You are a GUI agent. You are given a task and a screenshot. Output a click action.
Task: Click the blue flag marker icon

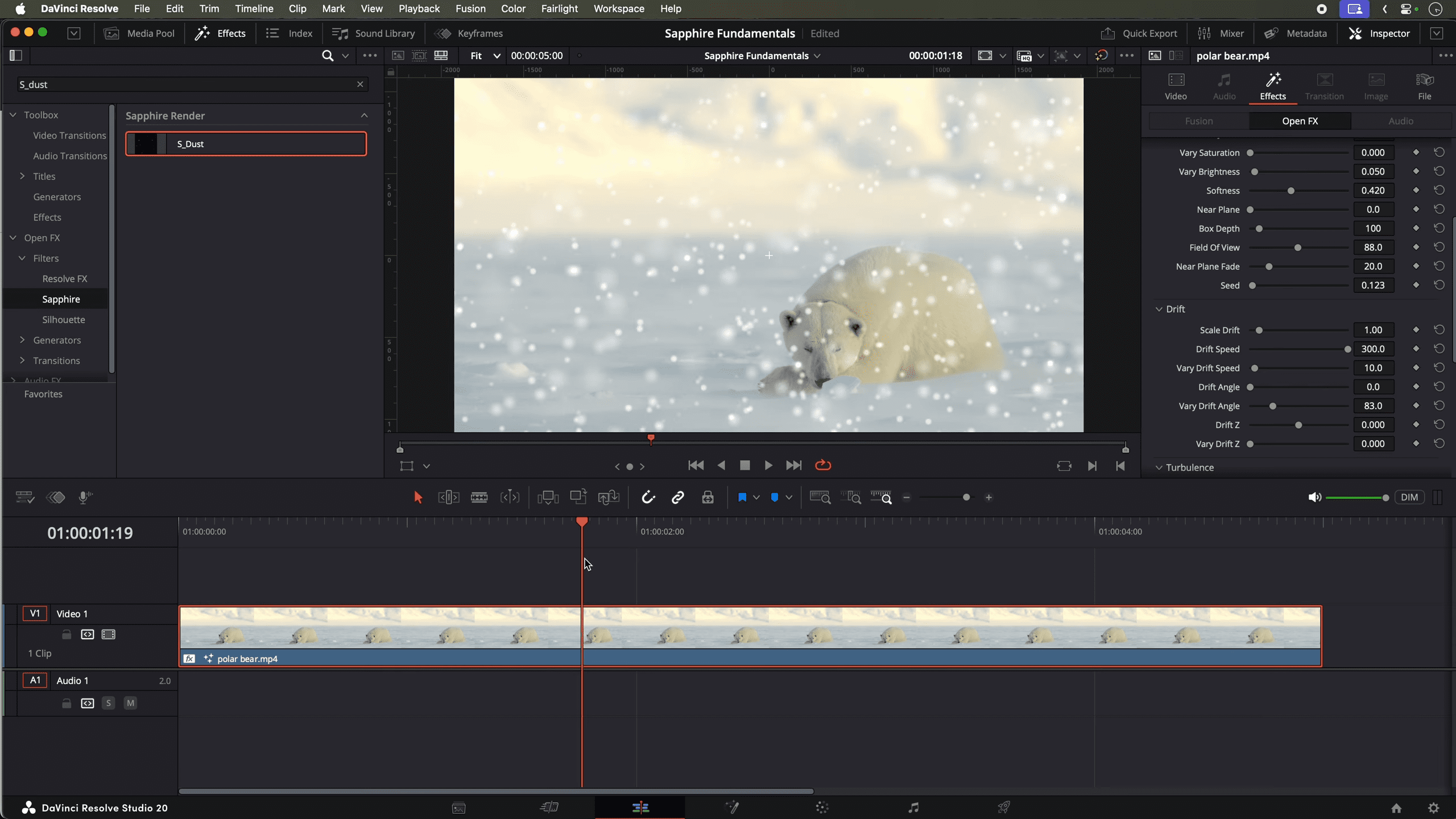click(x=742, y=498)
